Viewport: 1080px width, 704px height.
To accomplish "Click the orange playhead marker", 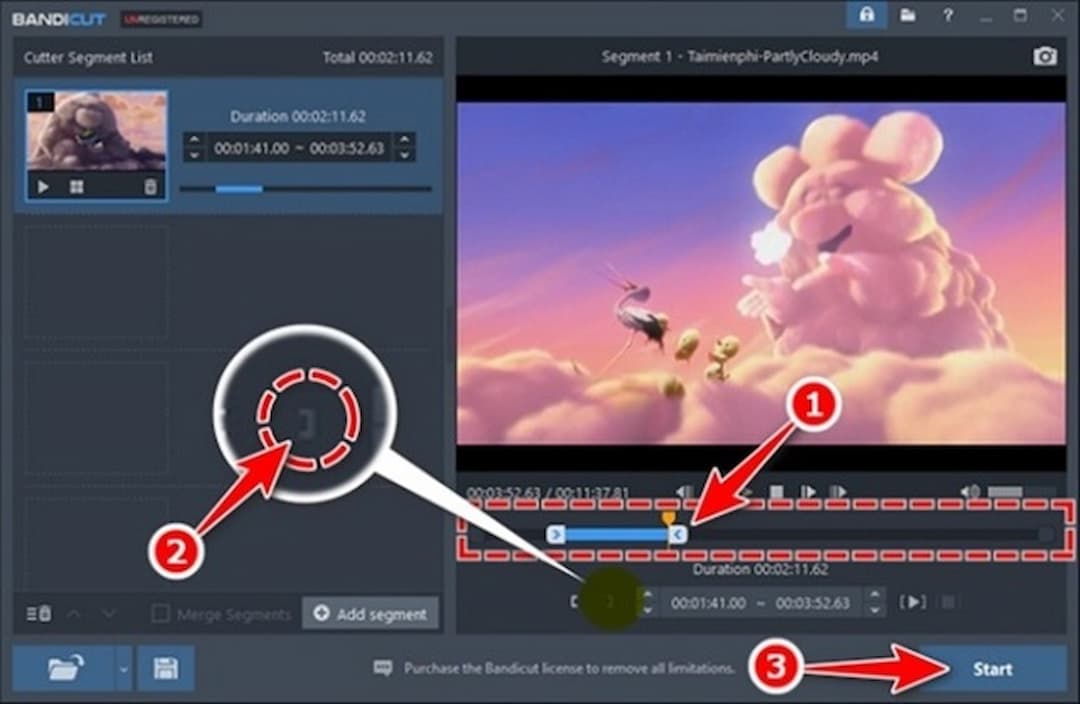I will coord(668,517).
